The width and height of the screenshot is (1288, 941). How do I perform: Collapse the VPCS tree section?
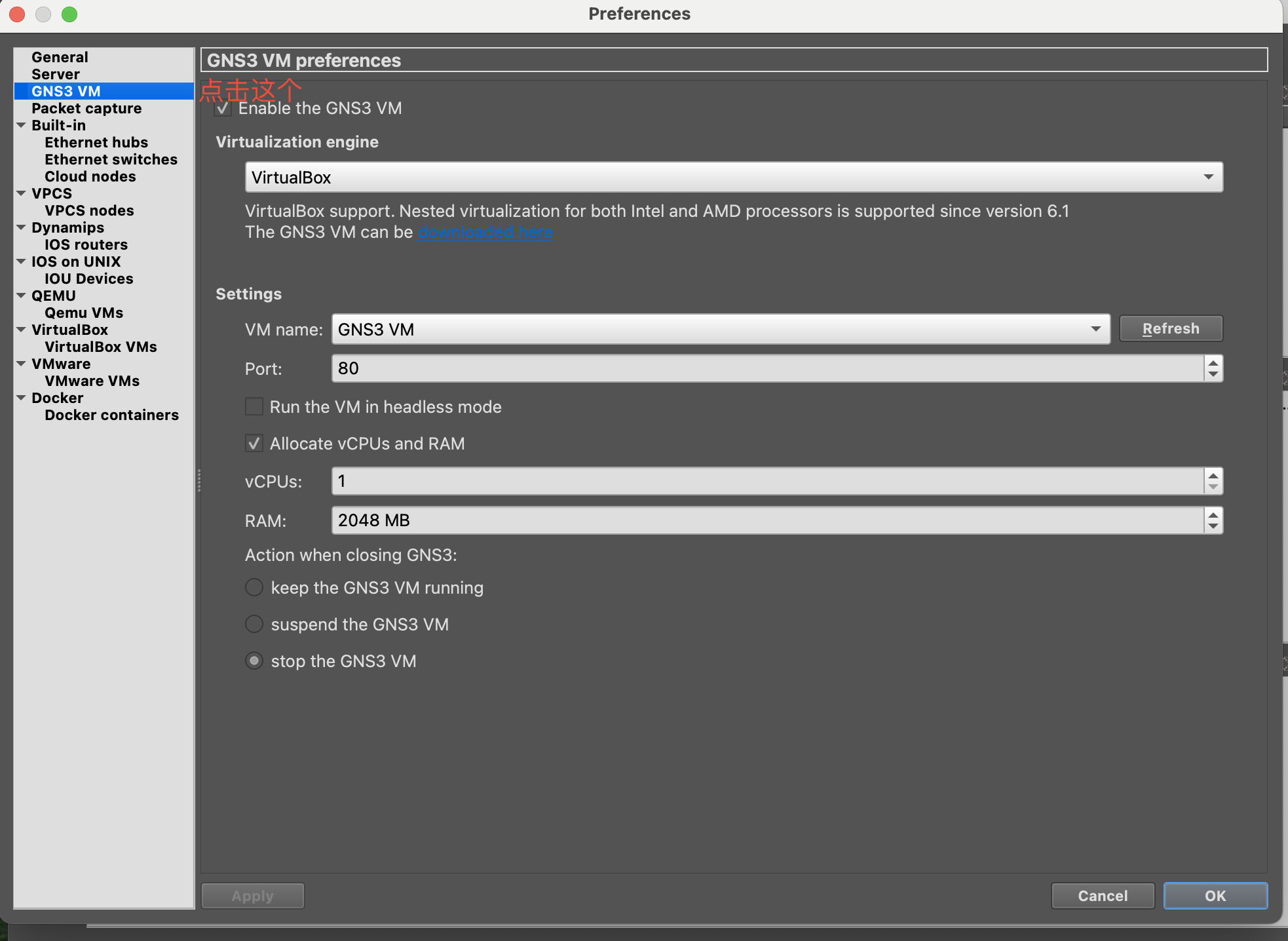[x=21, y=193]
